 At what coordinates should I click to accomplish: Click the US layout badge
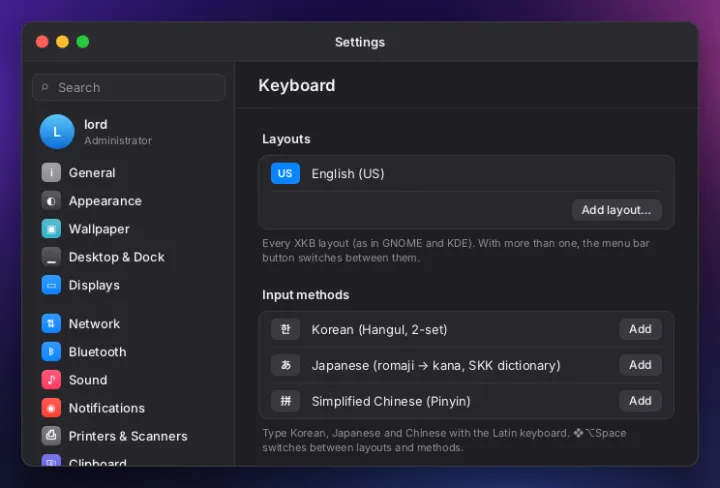tap(285, 174)
